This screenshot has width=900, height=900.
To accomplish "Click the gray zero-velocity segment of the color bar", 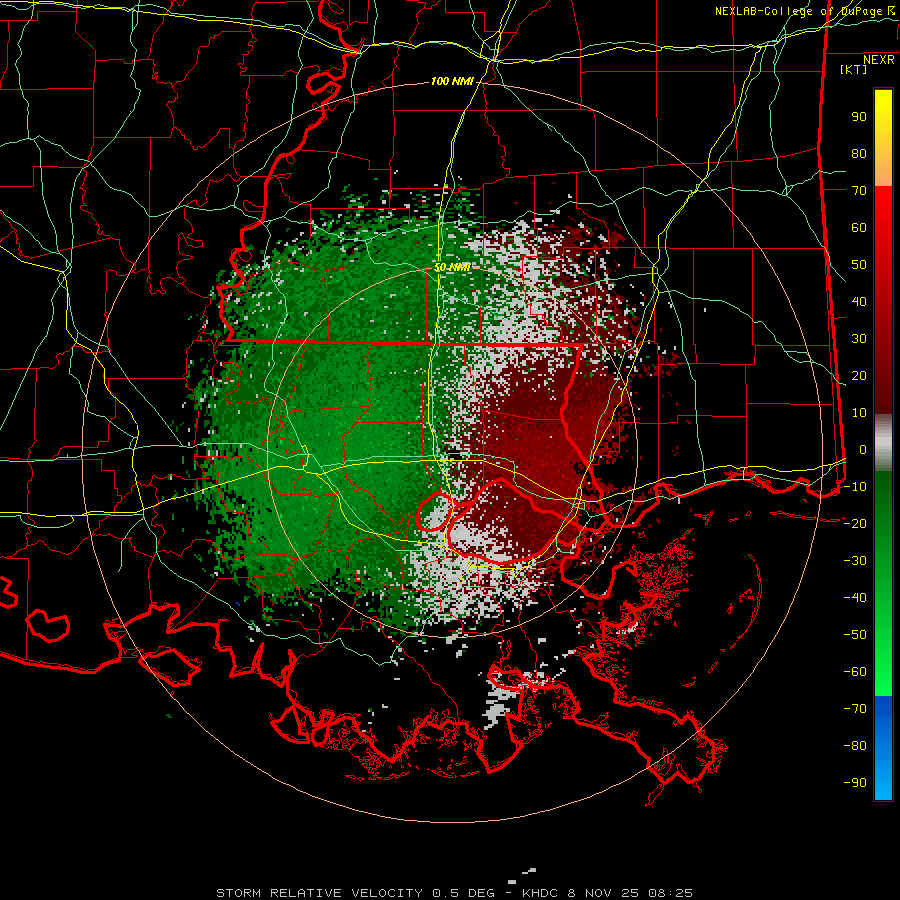I will pos(883,443).
